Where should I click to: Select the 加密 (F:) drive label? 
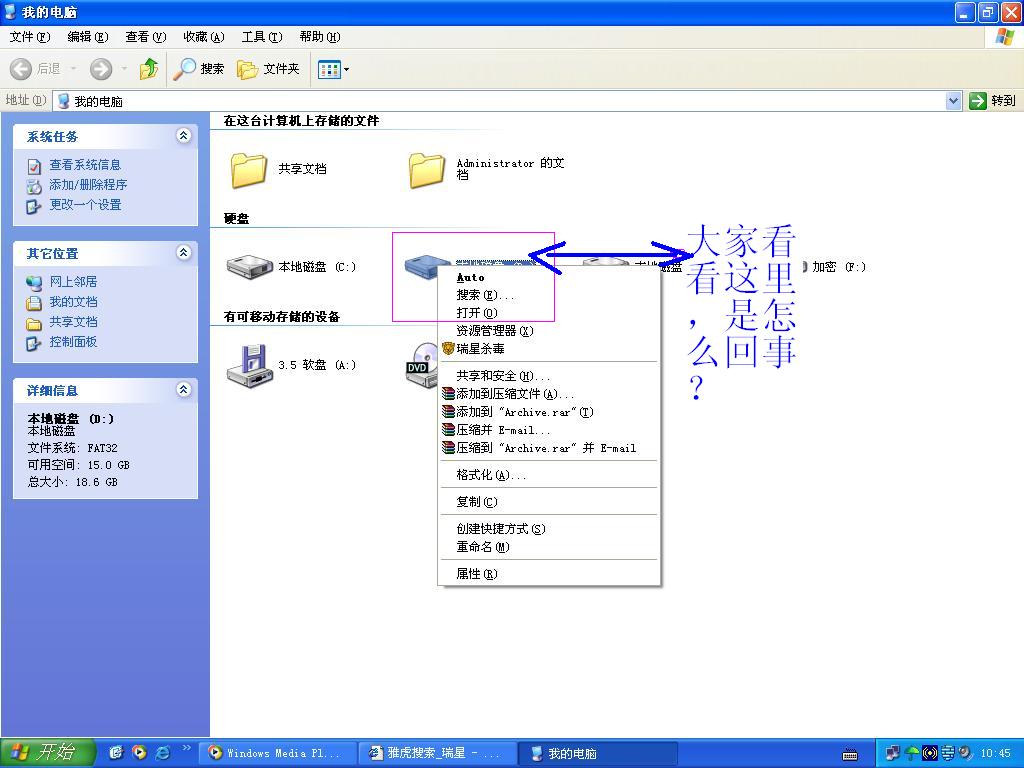click(x=839, y=266)
